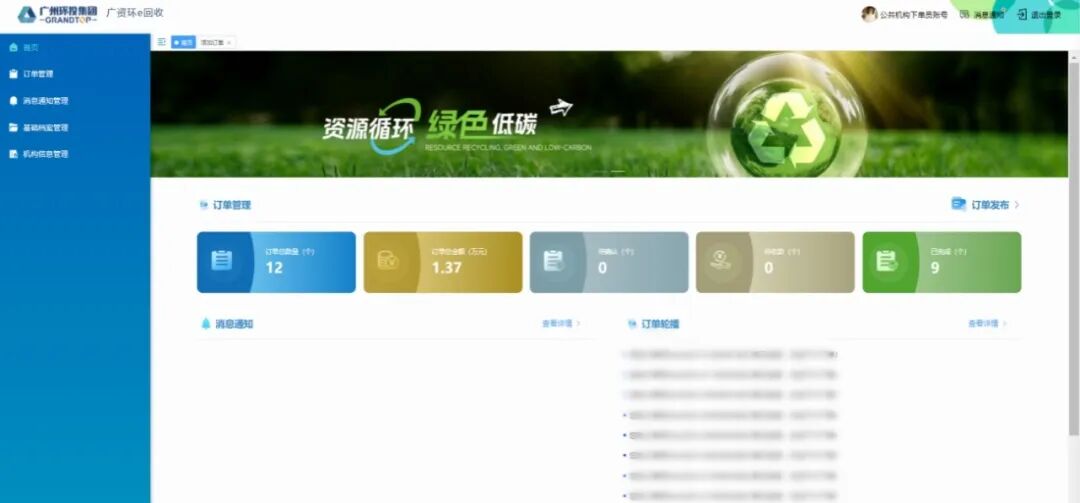Click the user avatar in the header
The image size is (1080, 503).
(x=869, y=14)
